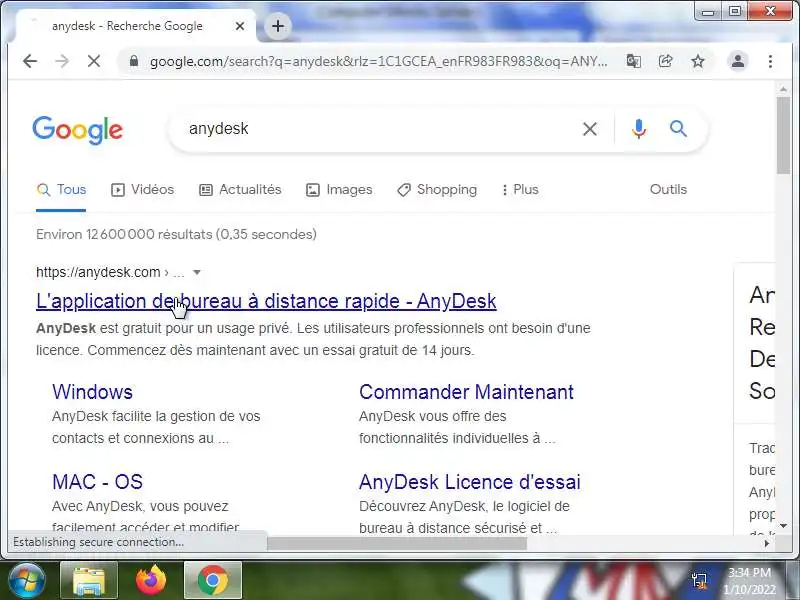Open the Chrome profile avatar
The image size is (800, 600).
738,61
